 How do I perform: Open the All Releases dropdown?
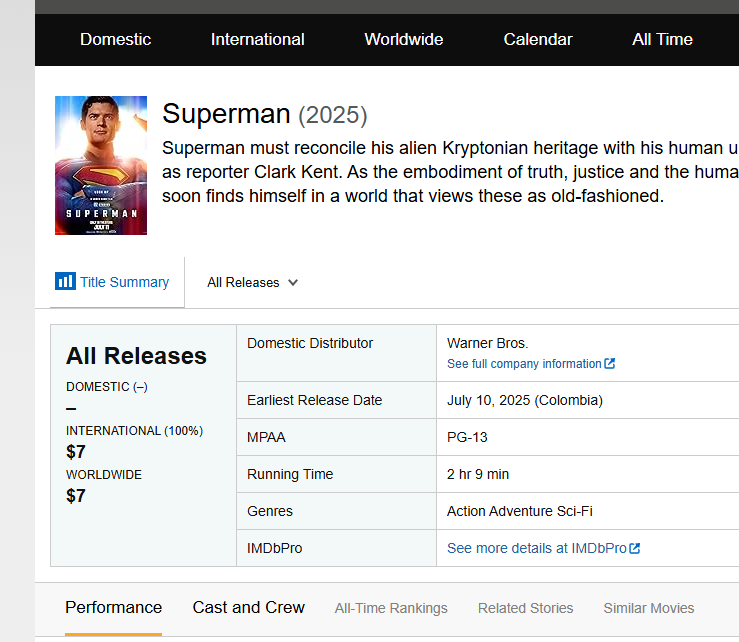(x=253, y=282)
